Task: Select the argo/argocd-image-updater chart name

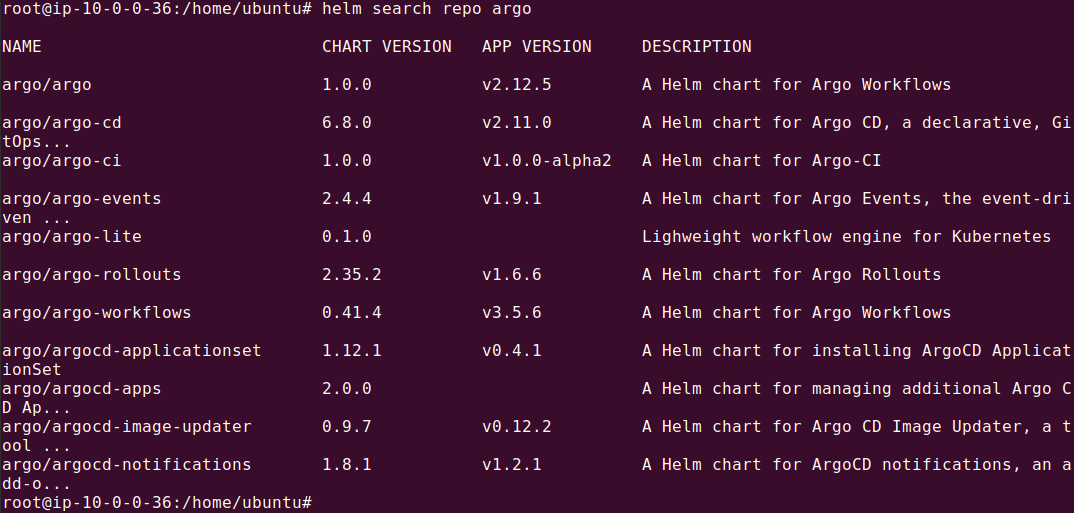Action: coord(126,427)
